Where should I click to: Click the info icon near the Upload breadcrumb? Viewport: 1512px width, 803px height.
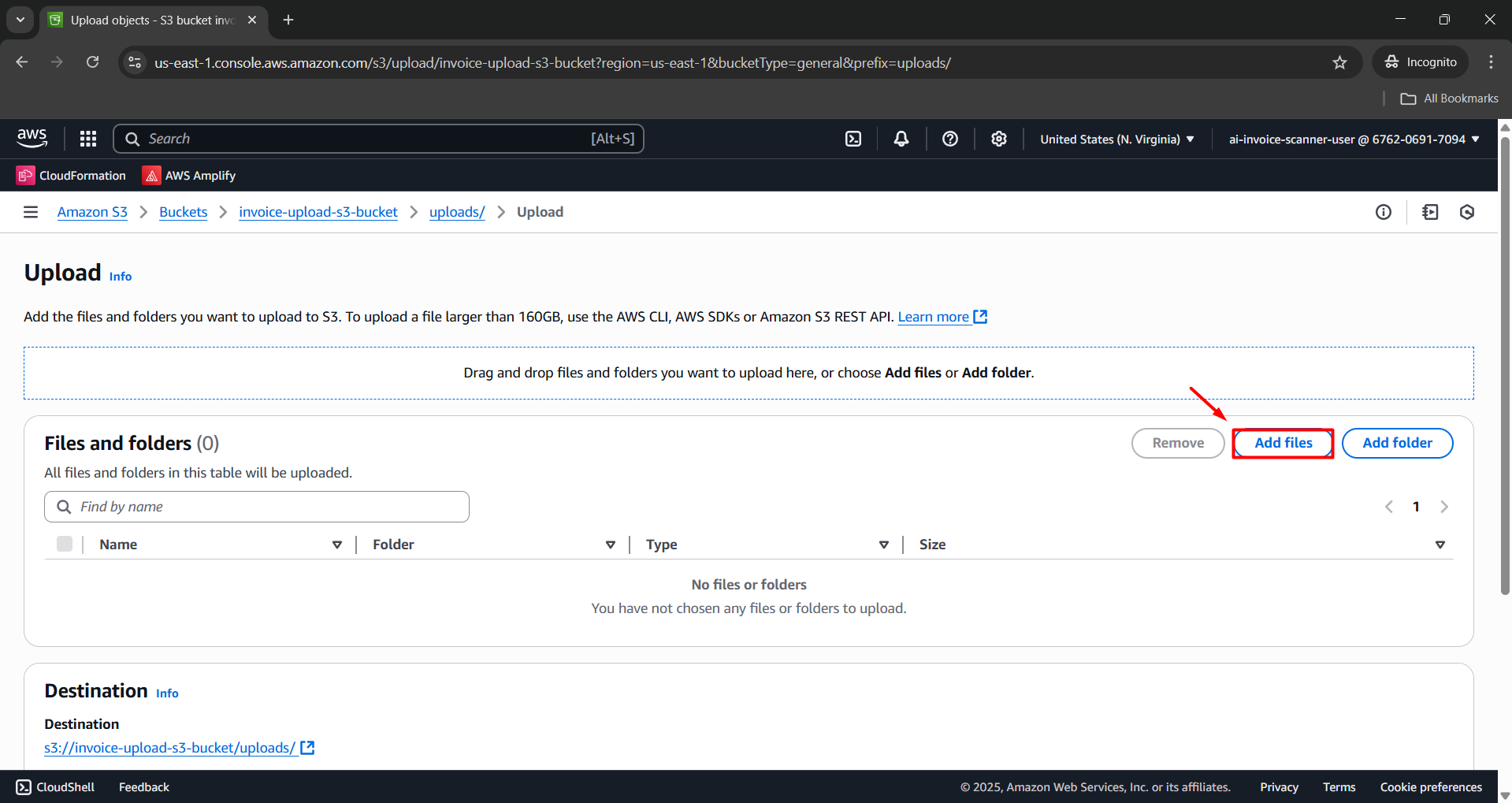click(1384, 211)
